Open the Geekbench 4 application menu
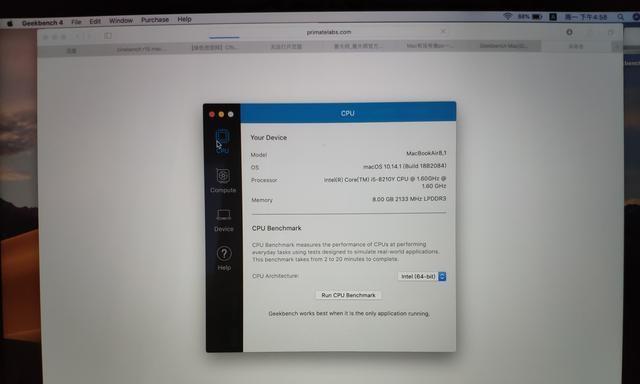This screenshot has height=384, width=640. 42,23
